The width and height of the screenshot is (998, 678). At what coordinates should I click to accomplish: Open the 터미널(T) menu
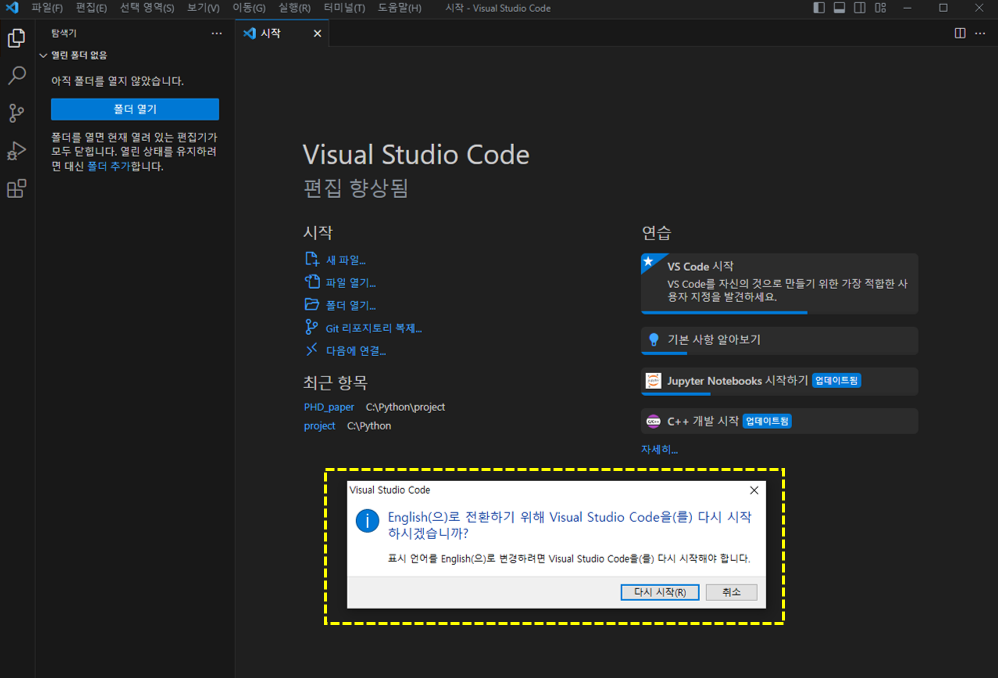tap(344, 8)
